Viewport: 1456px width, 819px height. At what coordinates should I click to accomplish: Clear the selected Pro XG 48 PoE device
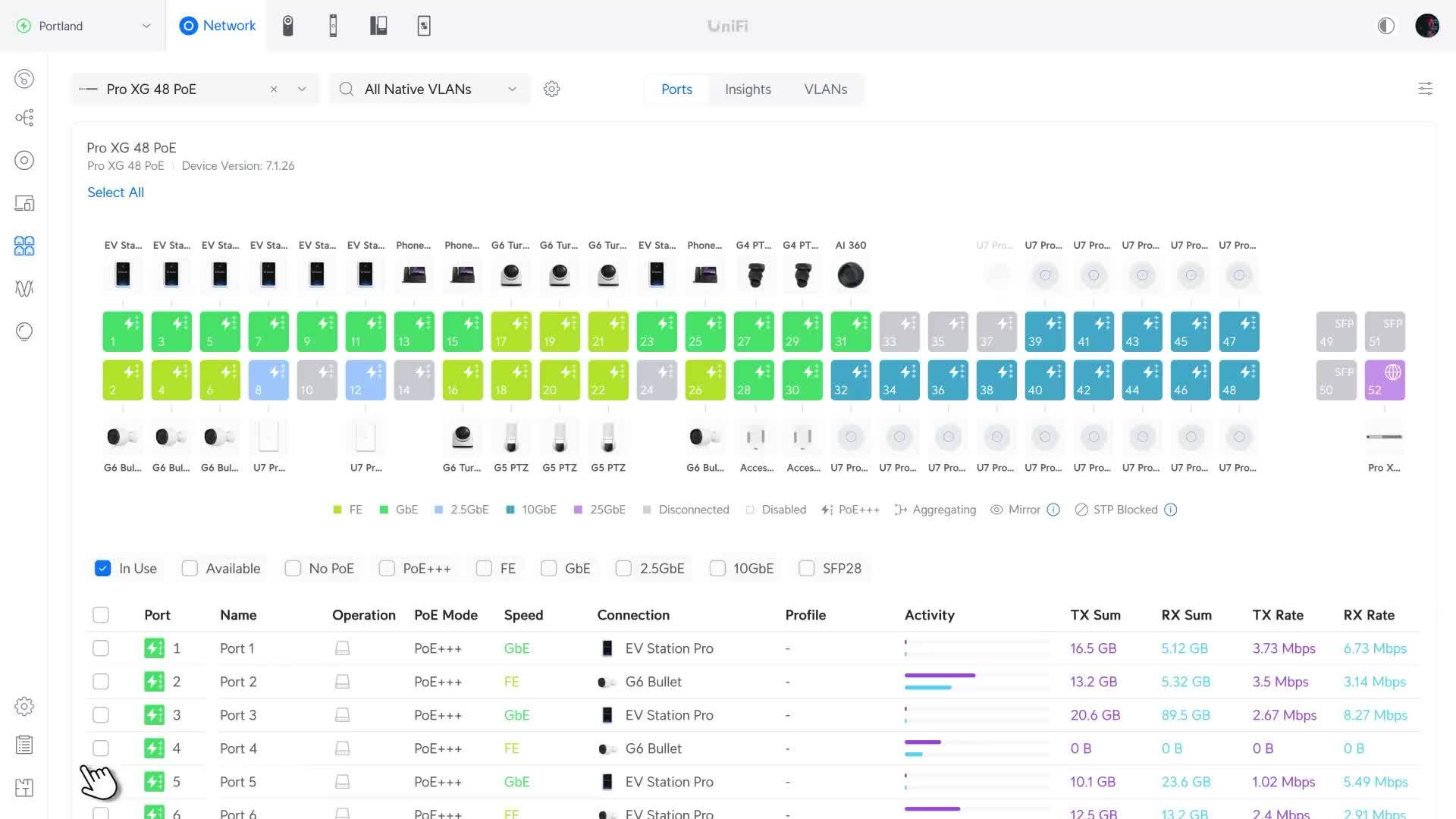[274, 89]
